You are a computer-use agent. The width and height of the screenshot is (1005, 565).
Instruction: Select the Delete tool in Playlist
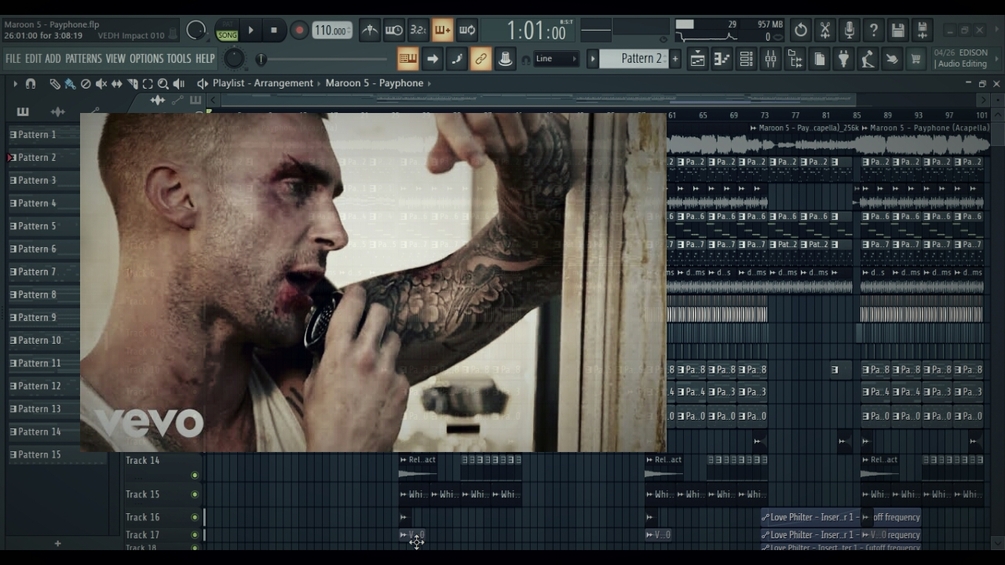tap(85, 83)
